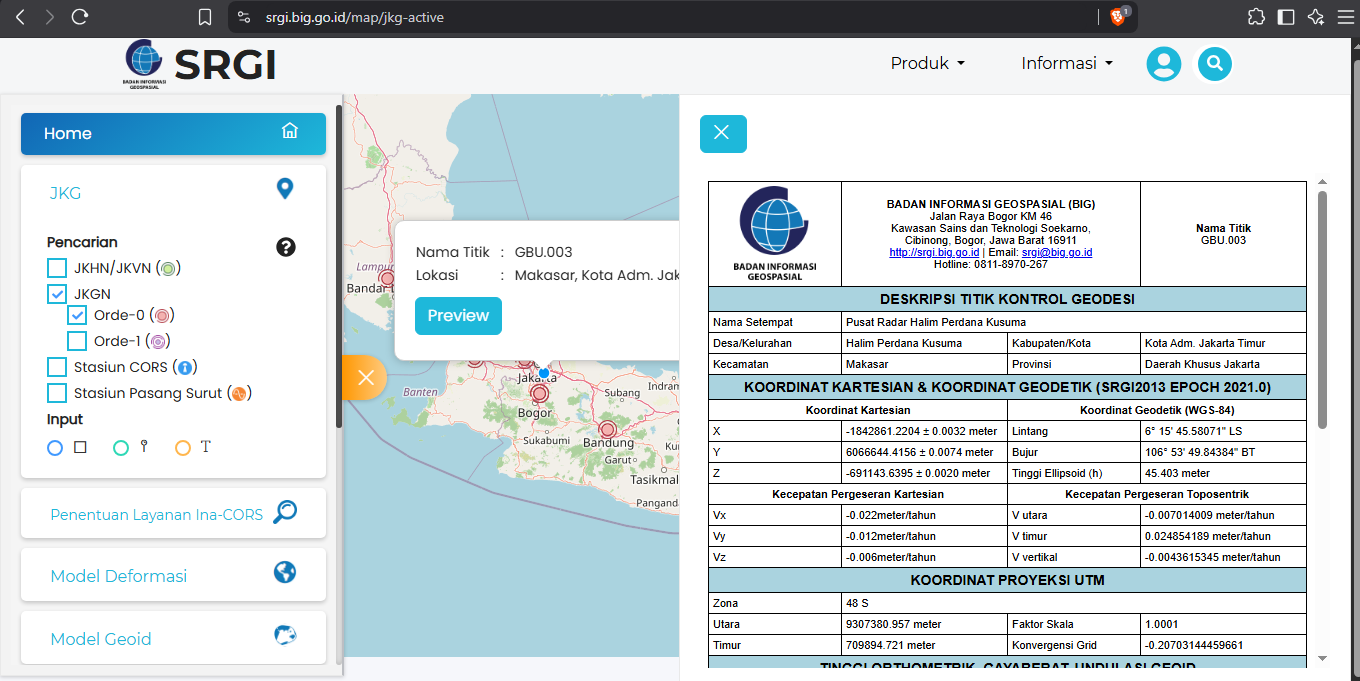
Task: Enable the Stasiun Pasang Surut checkbox
Action: pyautogui.click(x=57, y=393)
